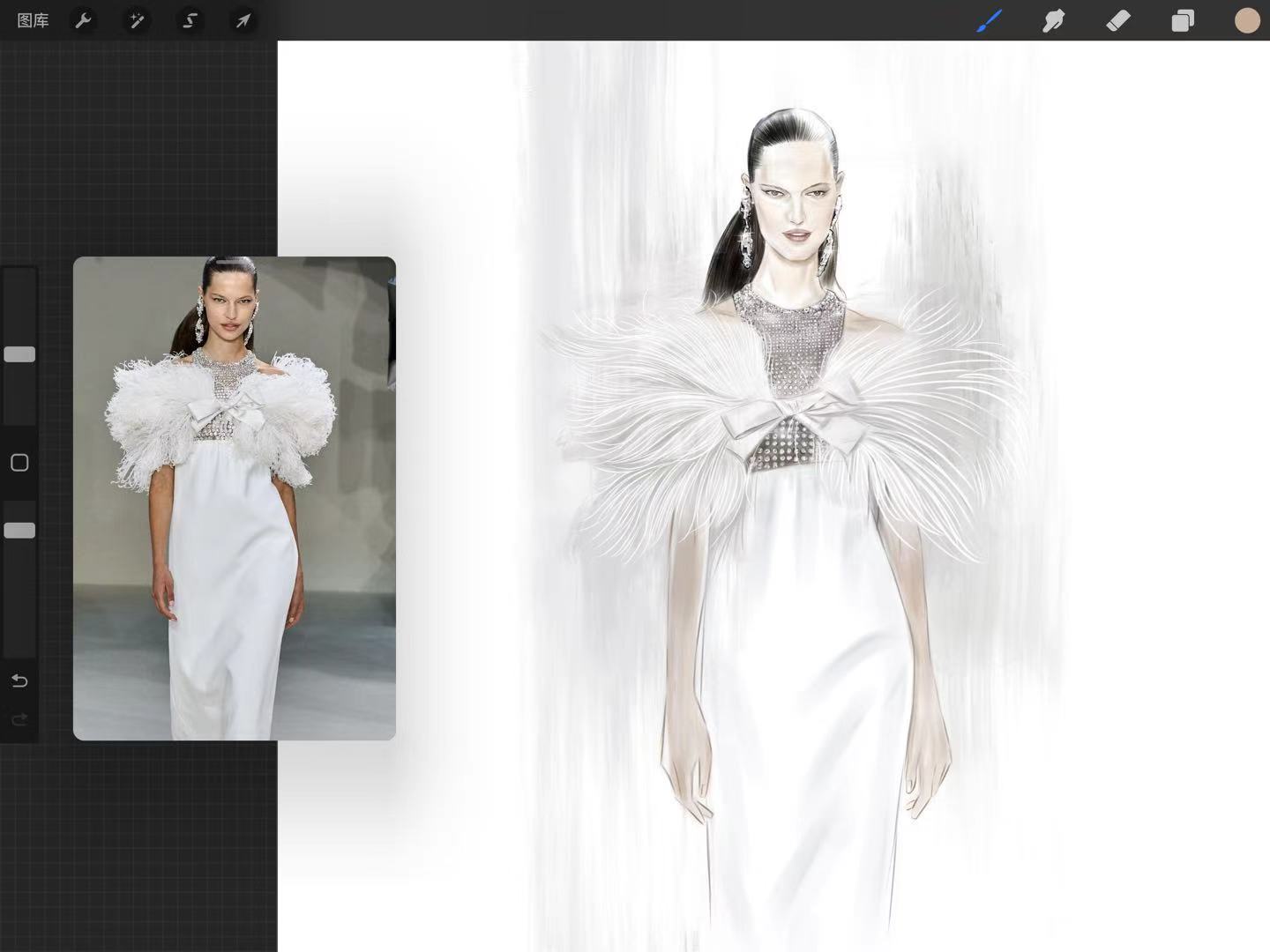The width and height of the screenshot is (1270, 952).
Task: Activate the Transform arrow tool
Action: pyautogui.click(x=243, y=20)
